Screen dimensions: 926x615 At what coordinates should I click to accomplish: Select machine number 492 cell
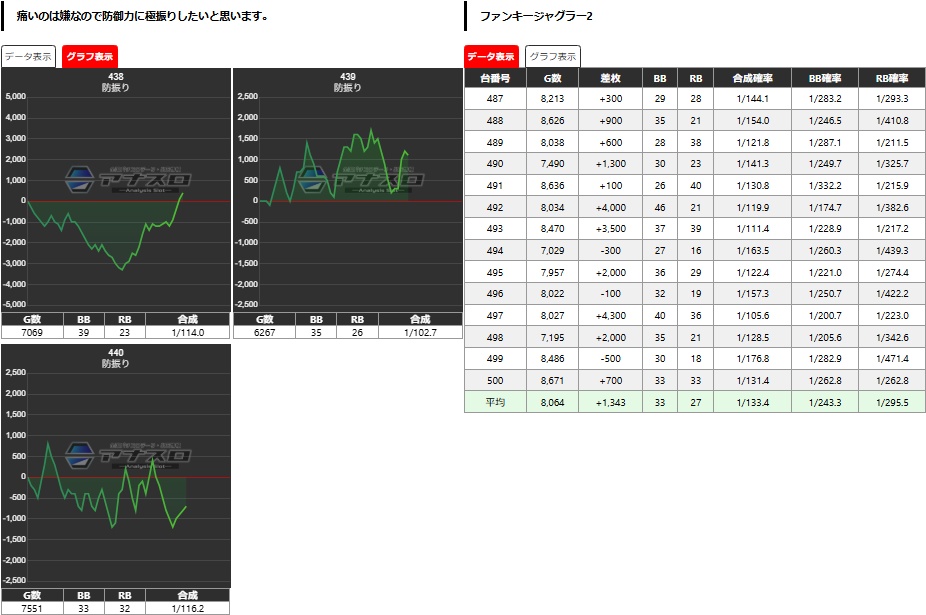495,207
